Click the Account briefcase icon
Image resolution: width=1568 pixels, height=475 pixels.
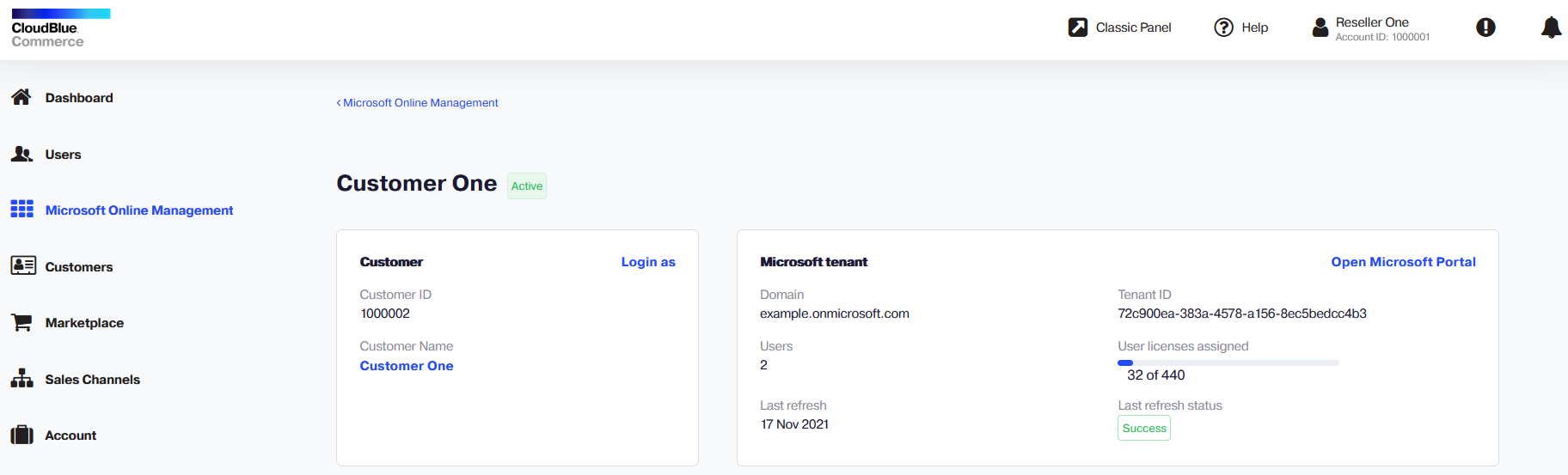21,435
